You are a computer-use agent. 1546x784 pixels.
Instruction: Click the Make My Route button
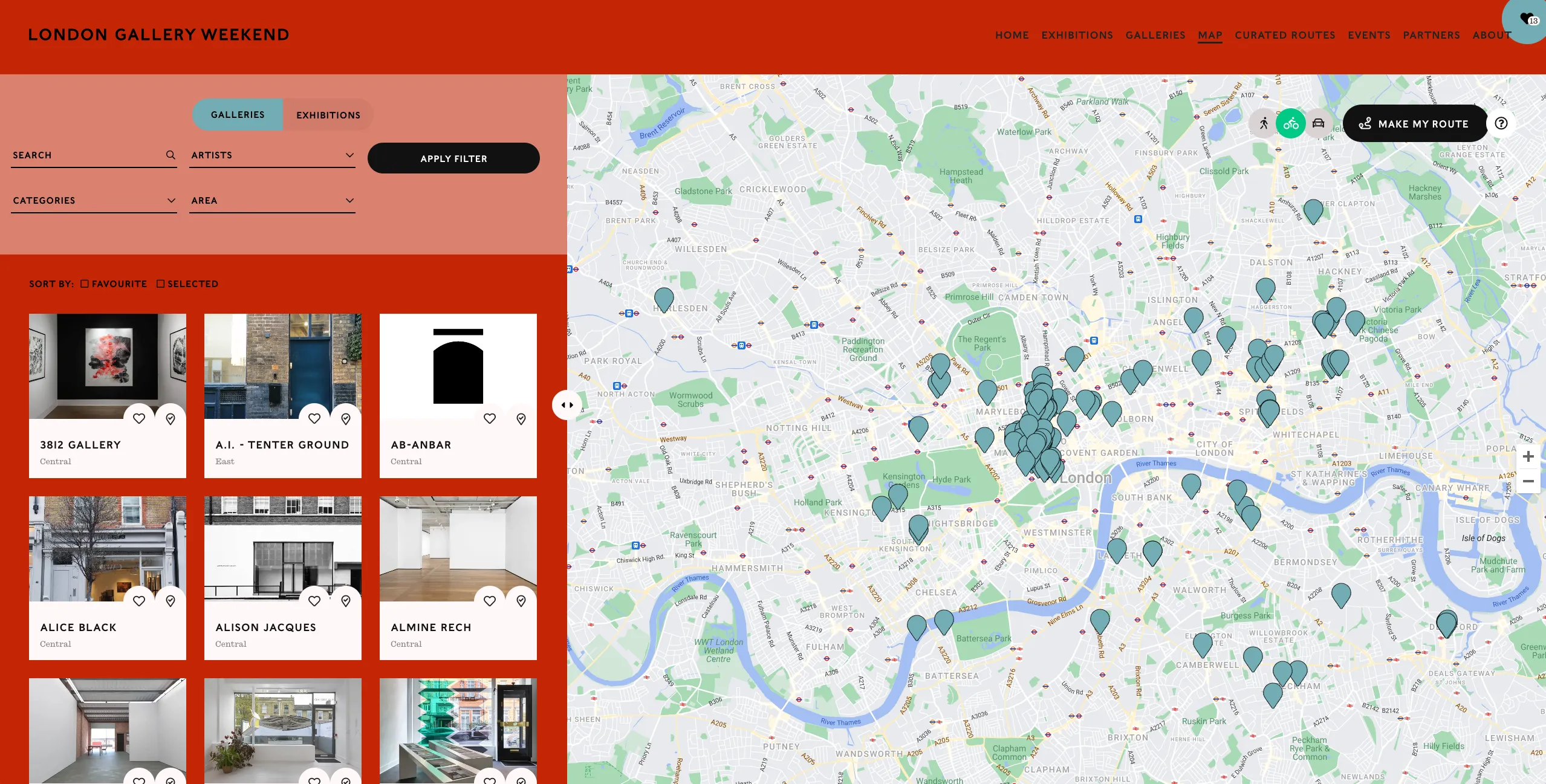point(1415,123)
